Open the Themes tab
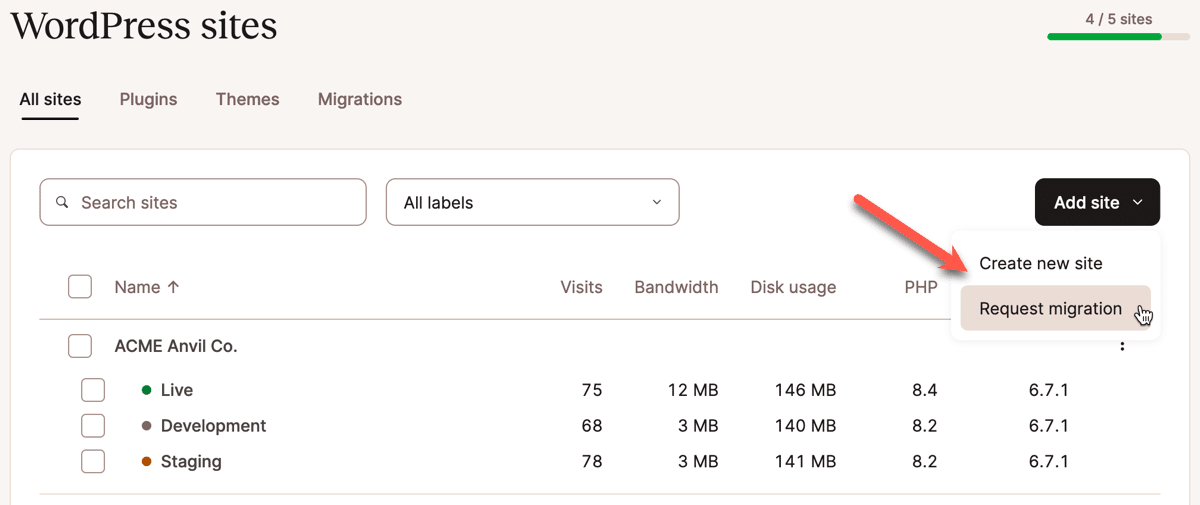The width and height of the screenshot is (1200, 505). coord(247,100)
